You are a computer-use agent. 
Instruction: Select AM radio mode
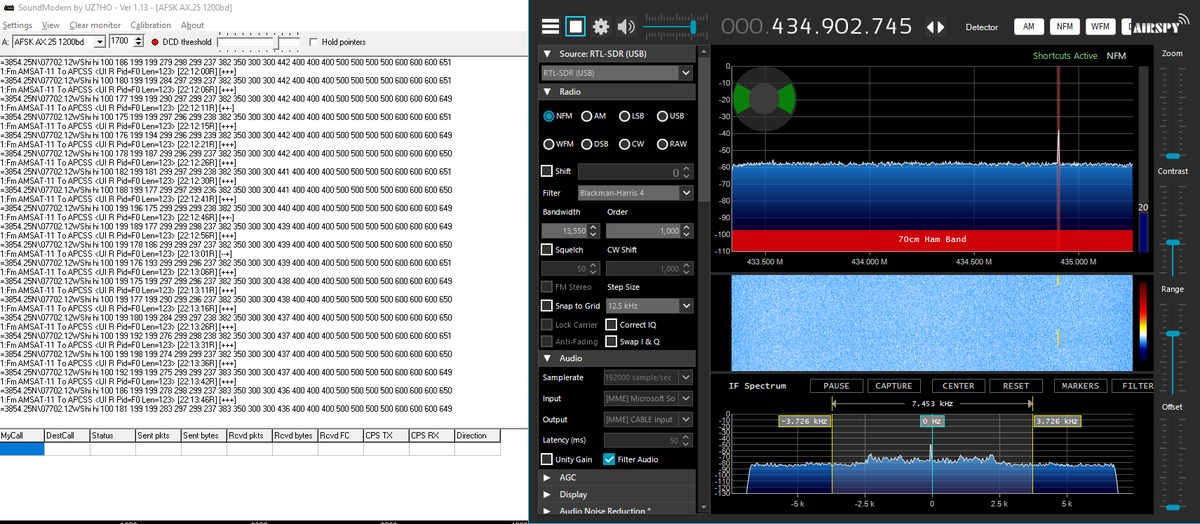[x=594, y=116]
